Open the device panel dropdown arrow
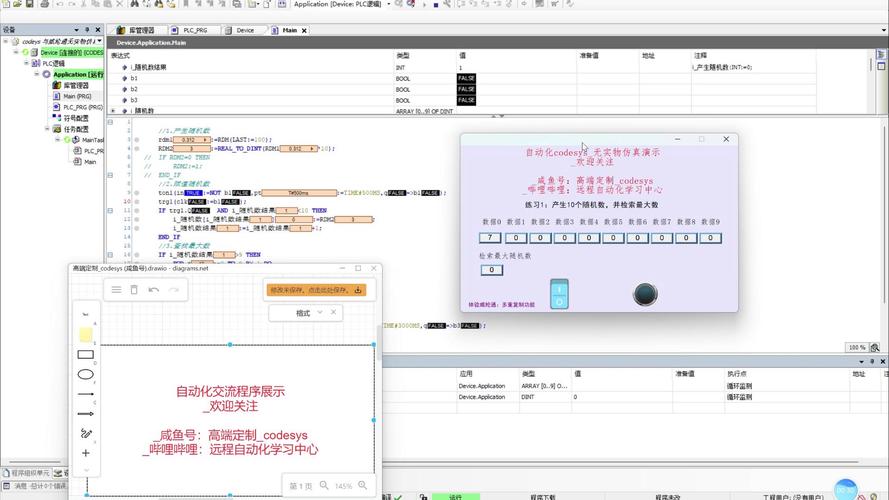 pos(76,29)
